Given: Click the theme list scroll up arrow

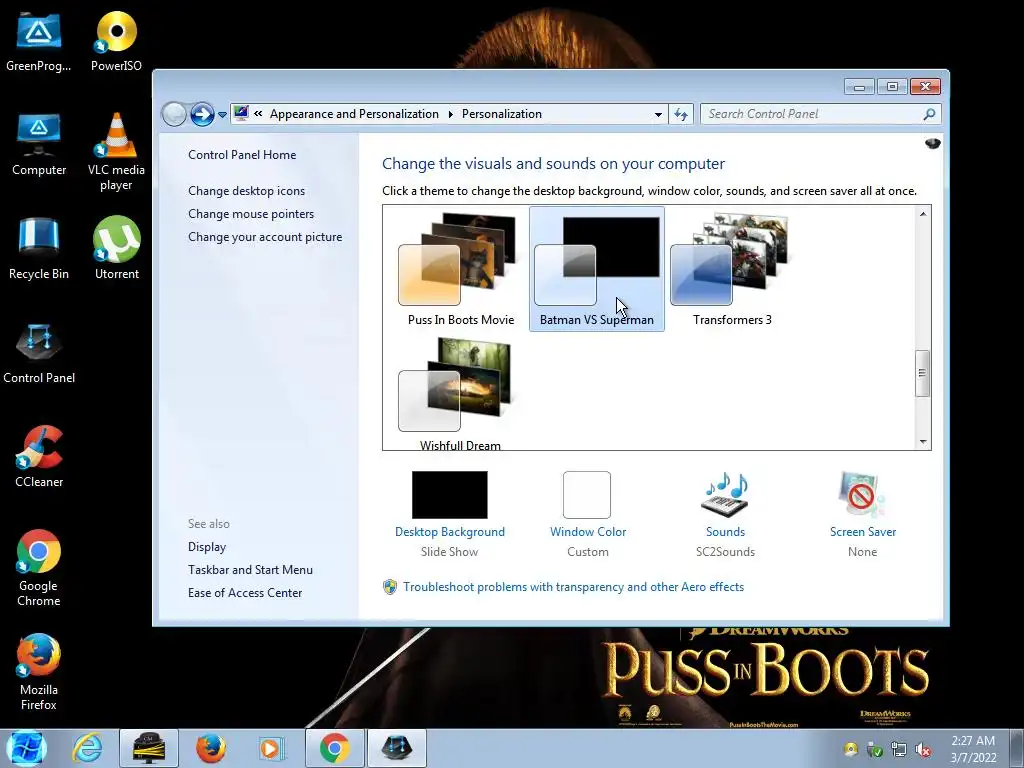Looking at the screenshot, I should [x=922, y=214].
